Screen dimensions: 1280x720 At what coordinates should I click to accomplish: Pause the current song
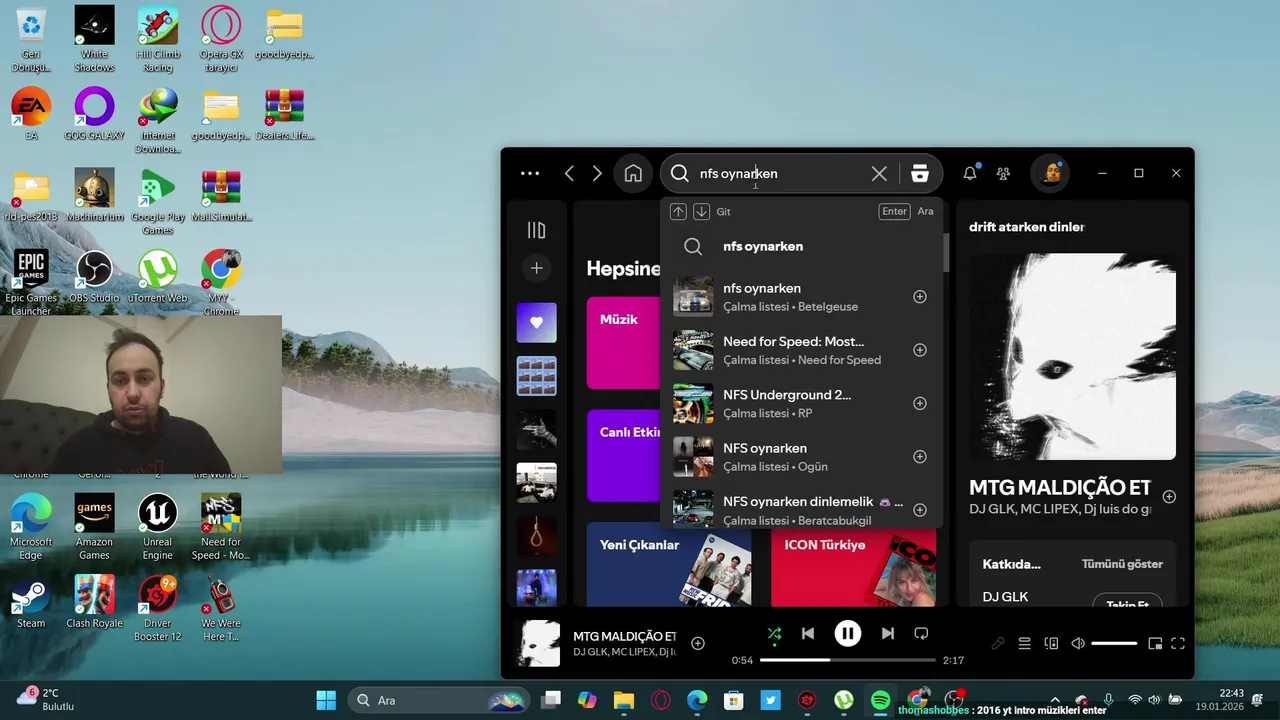coord(848,633)
